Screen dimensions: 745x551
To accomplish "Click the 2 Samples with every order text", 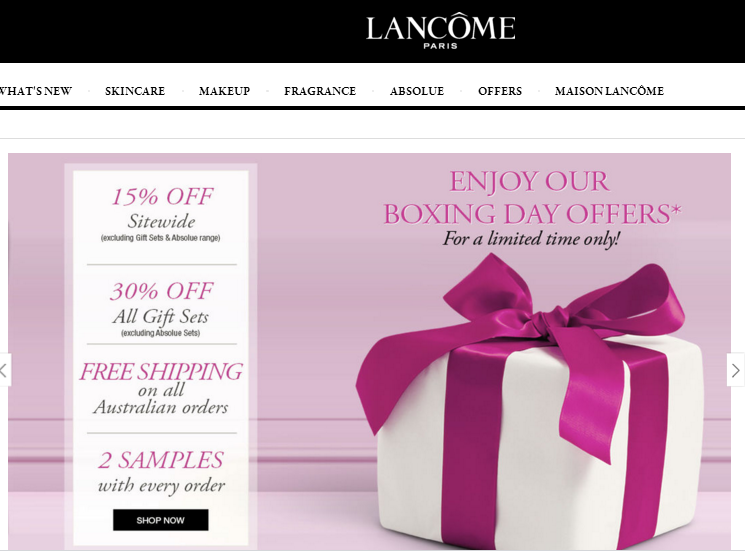I will [161, 472].
